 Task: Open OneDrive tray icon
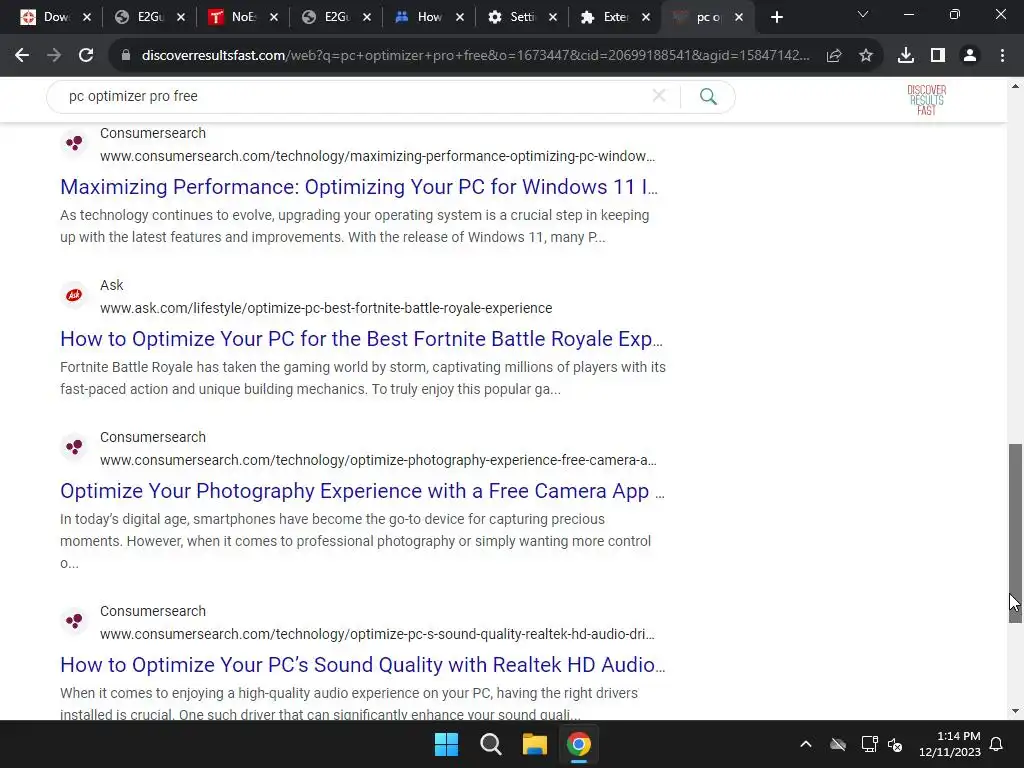838,744
